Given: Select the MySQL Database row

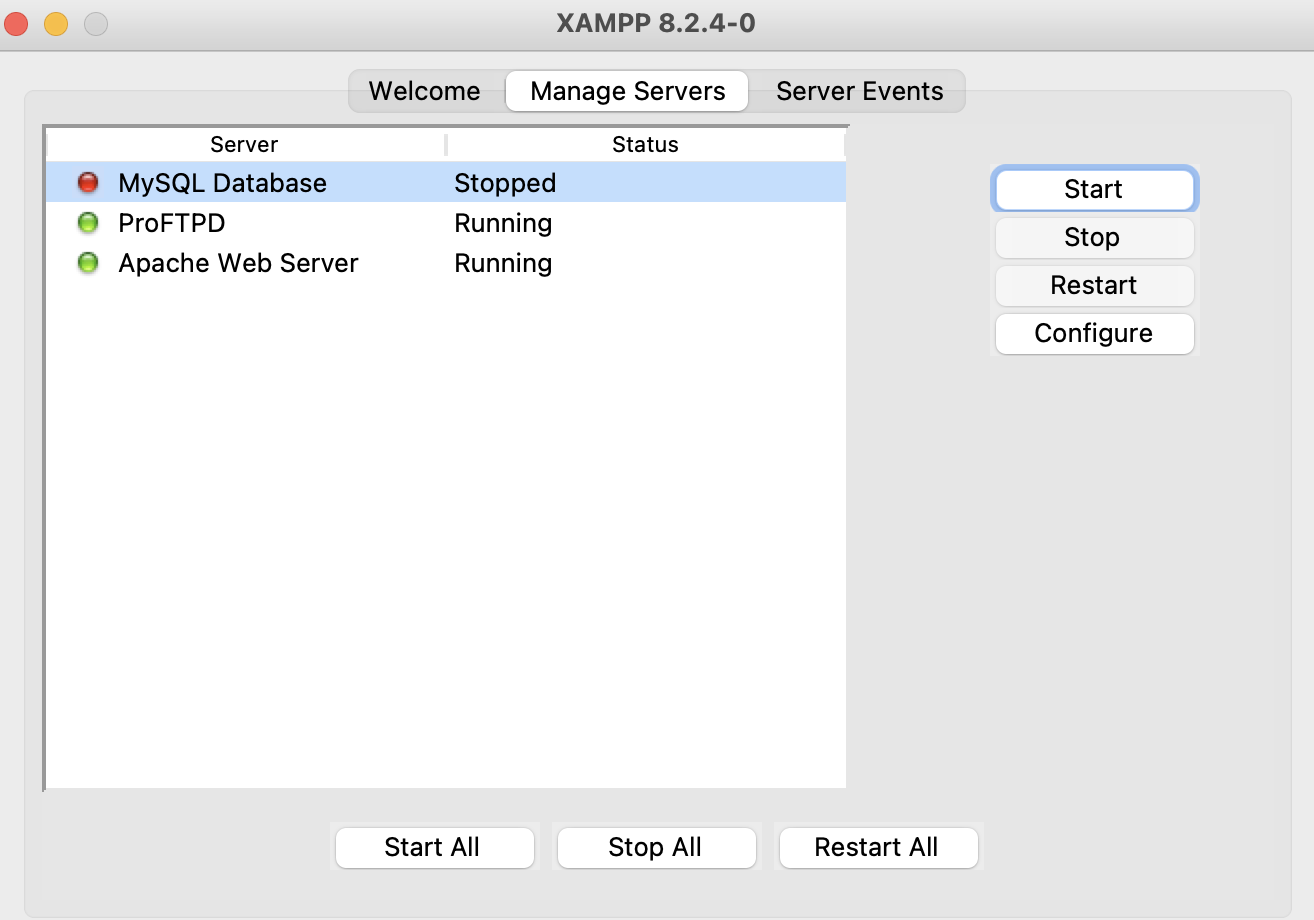Looking at the screenshot, I should 446,183.
